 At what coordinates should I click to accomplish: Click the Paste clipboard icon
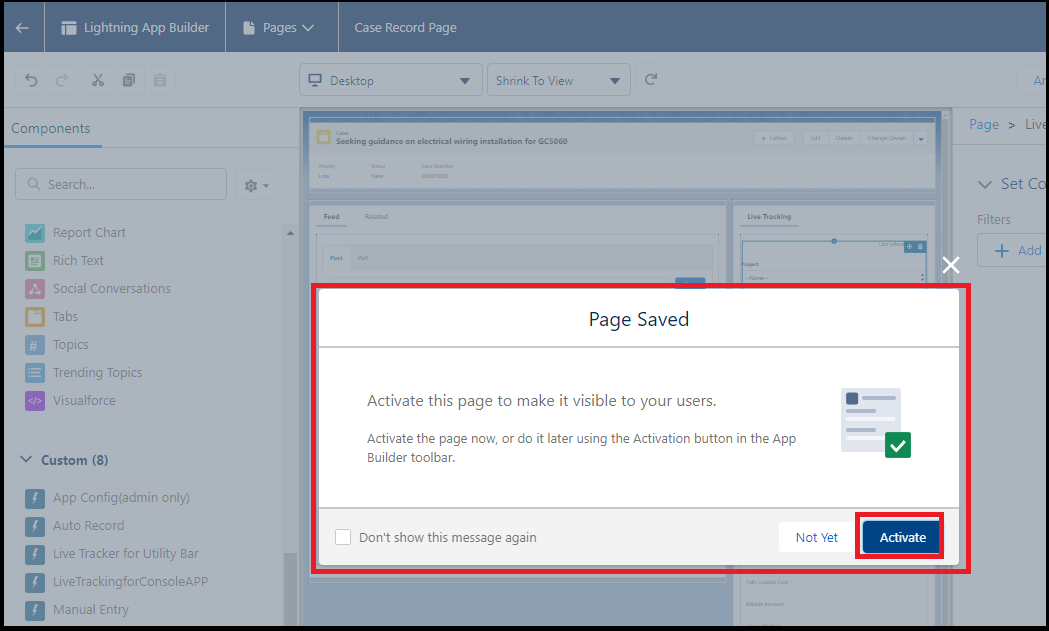click(x=160, y=80)
